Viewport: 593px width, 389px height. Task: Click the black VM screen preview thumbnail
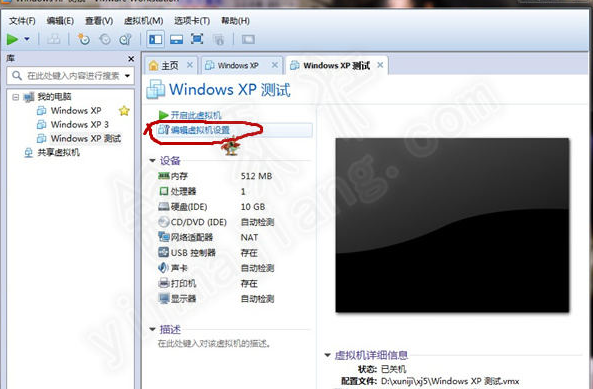pyautogui.click(x=452, y=225)
